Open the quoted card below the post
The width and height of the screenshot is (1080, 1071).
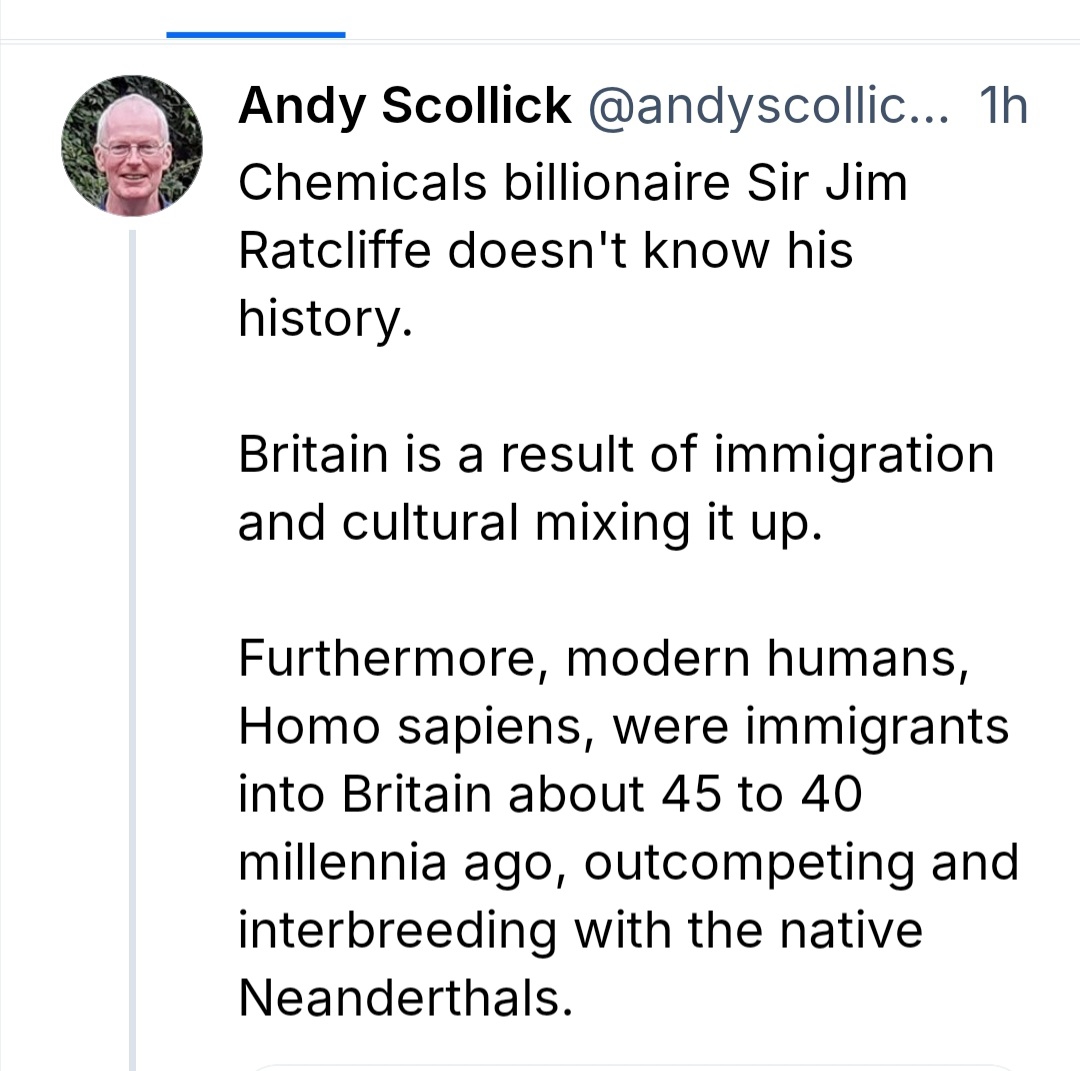(630, 1066)
